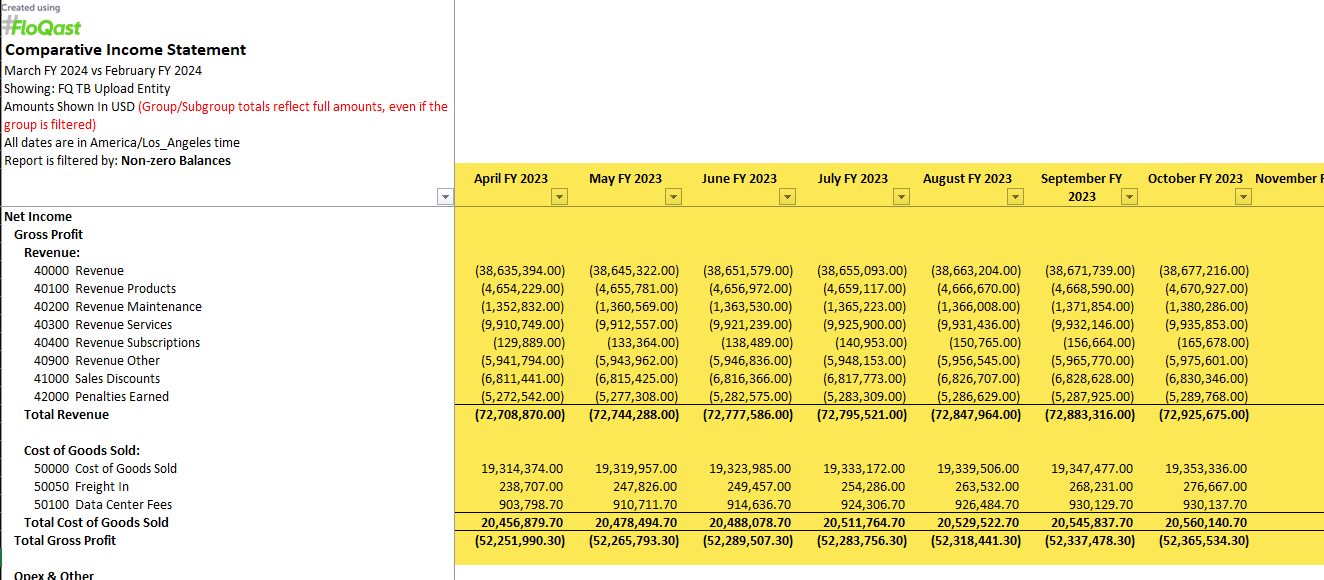
Task: Select the red group totals disclaimer text
Action: tap(292, 107)
